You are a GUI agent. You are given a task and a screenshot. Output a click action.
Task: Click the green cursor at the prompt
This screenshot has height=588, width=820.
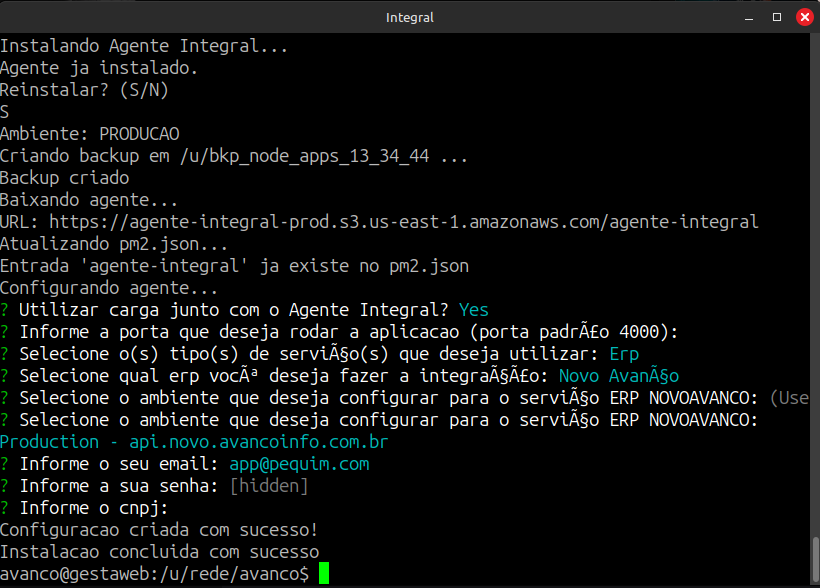click(324, 573)
